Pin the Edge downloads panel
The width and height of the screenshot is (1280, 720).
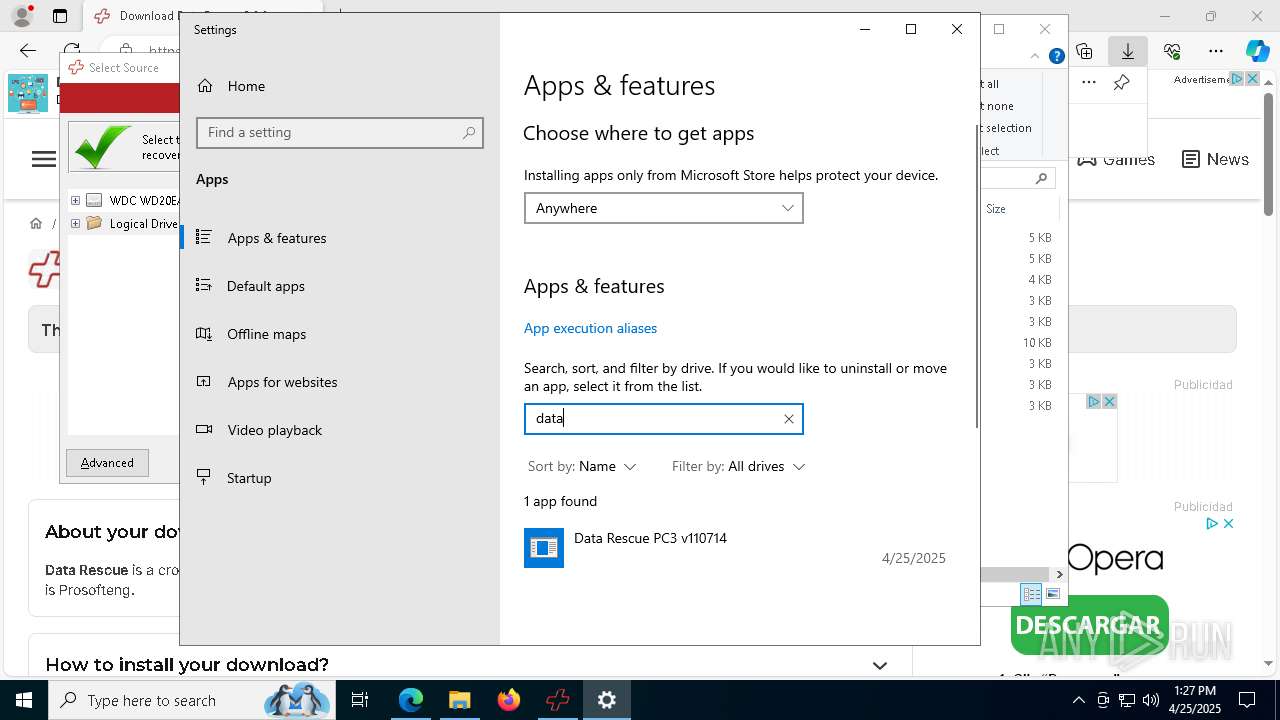(x=1122, y=82)
